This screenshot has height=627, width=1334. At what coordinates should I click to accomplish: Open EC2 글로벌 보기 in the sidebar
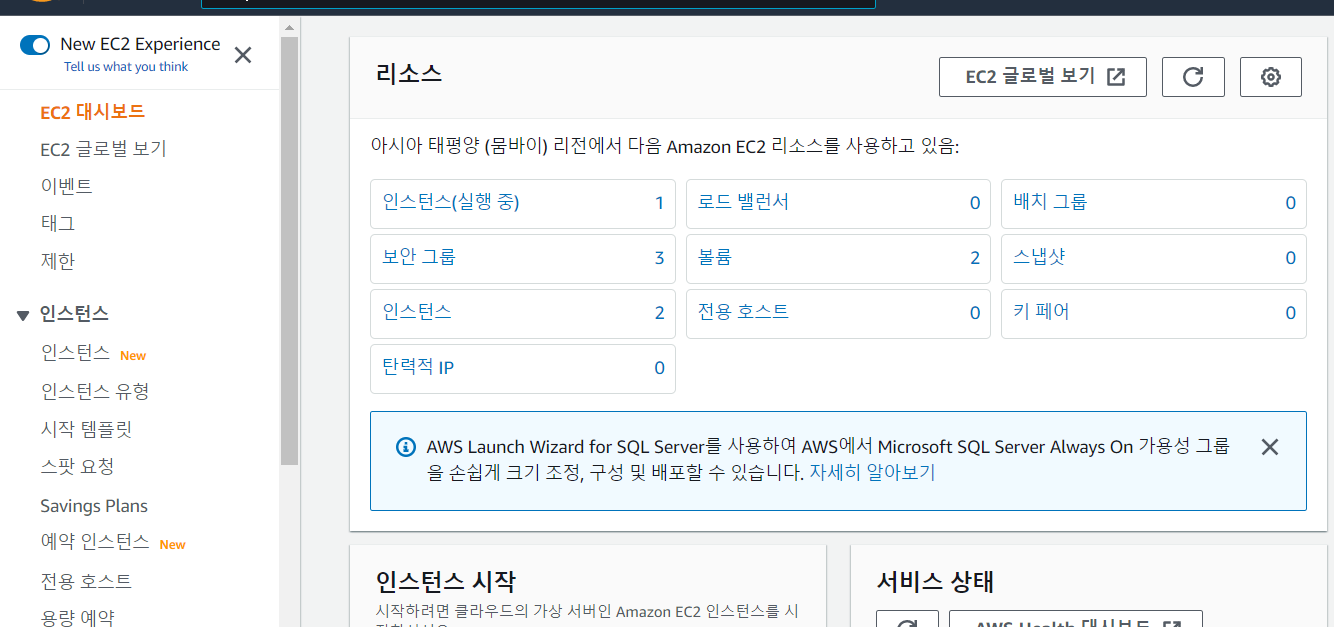pos(103,149)
